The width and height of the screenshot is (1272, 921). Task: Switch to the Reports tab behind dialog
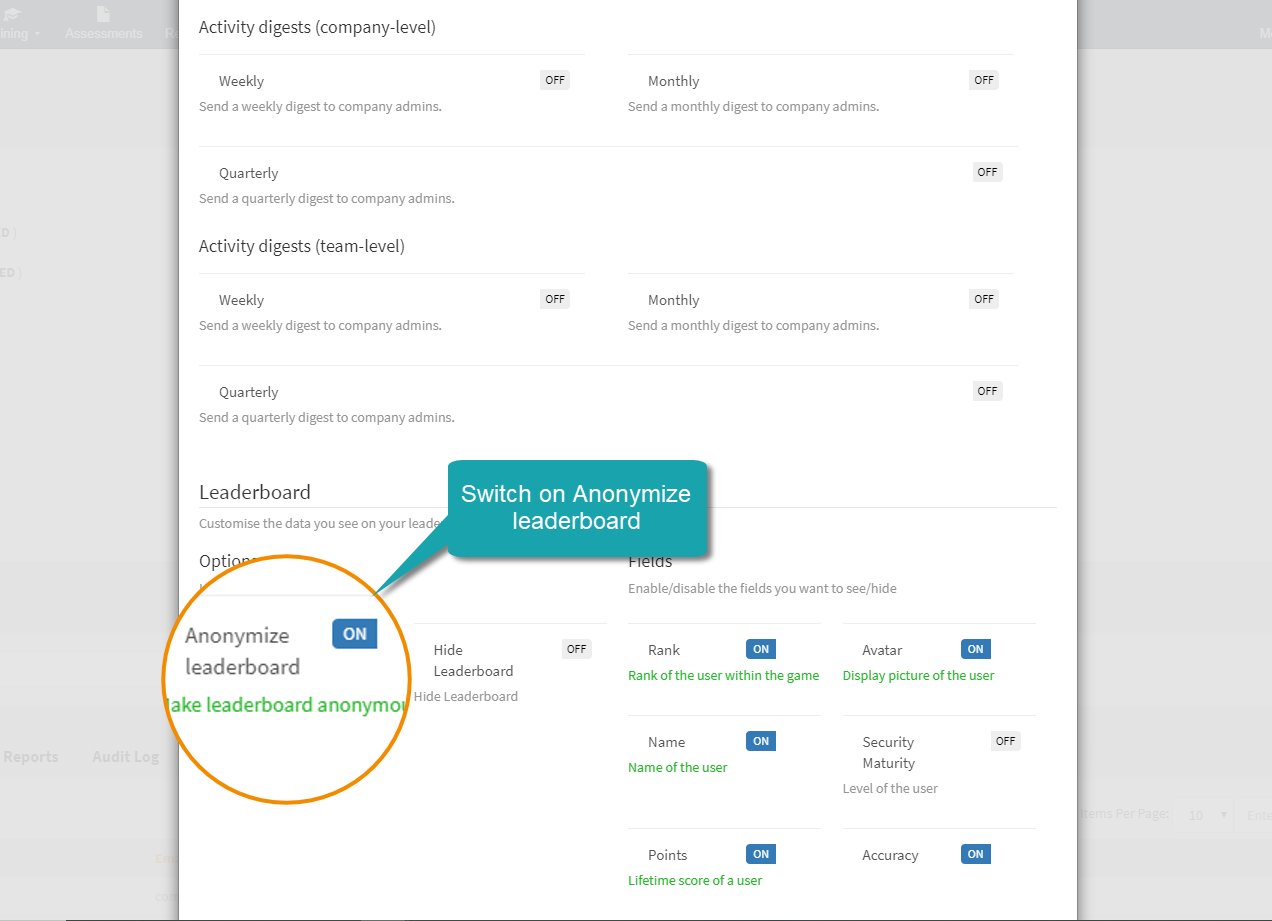click(30, 757)
